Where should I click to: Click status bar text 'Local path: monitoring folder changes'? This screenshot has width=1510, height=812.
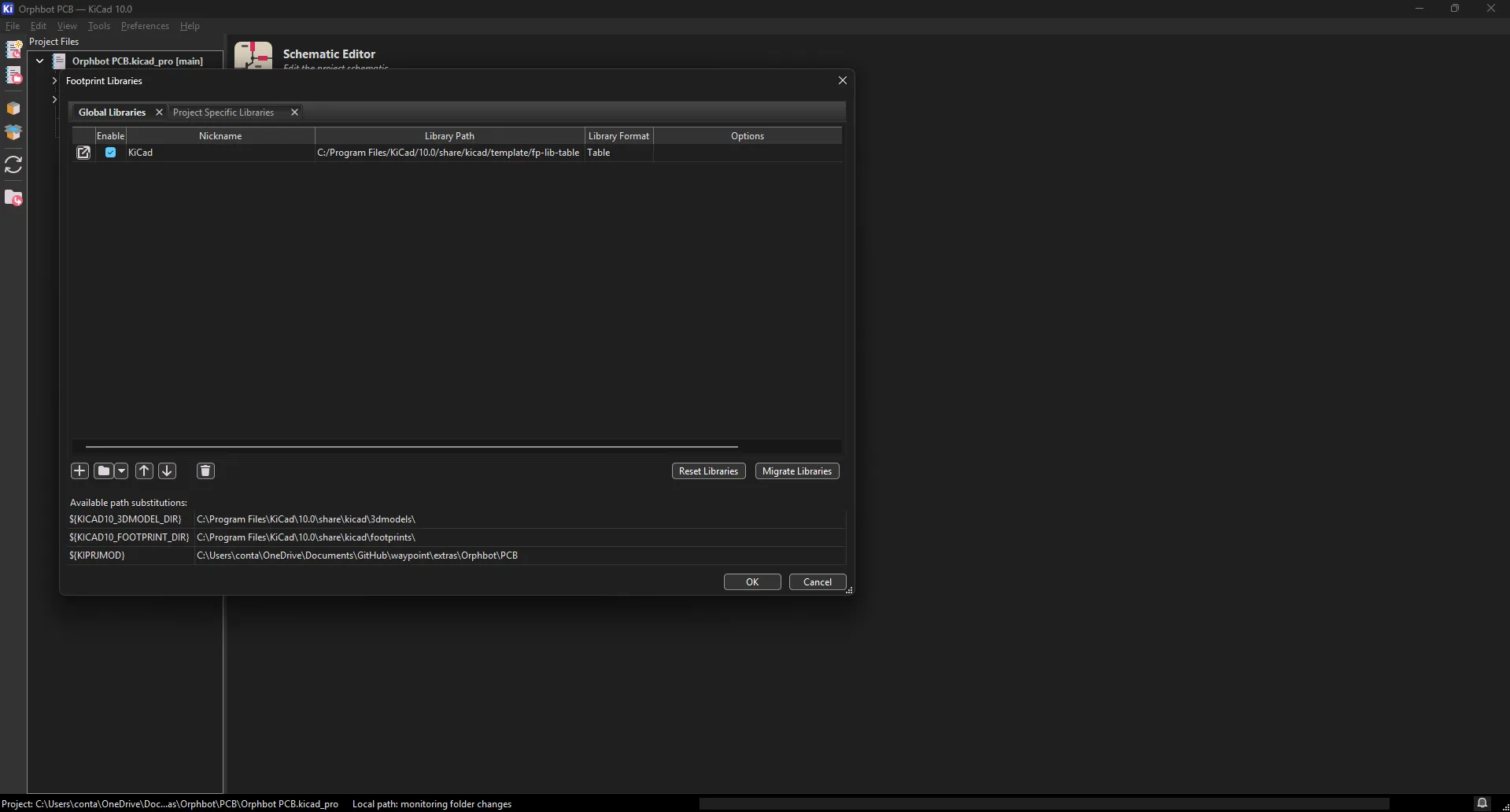tap(432, 803)
